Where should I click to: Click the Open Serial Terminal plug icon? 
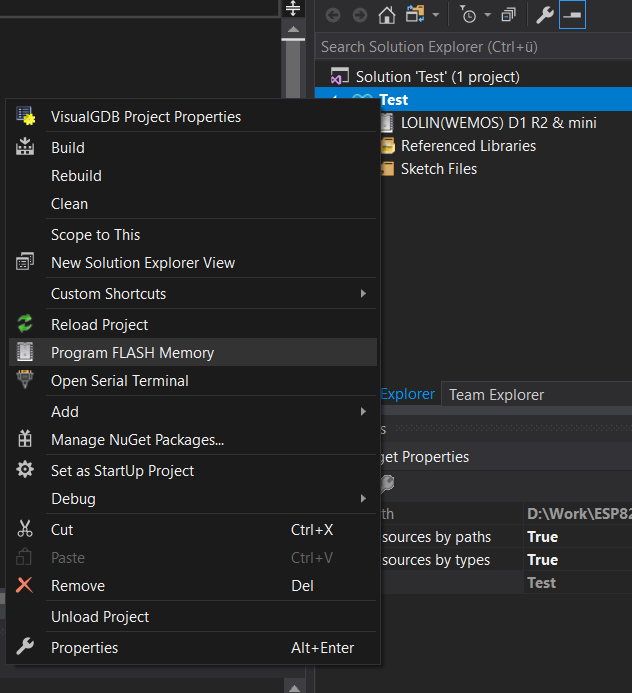(x=25, y=379)
